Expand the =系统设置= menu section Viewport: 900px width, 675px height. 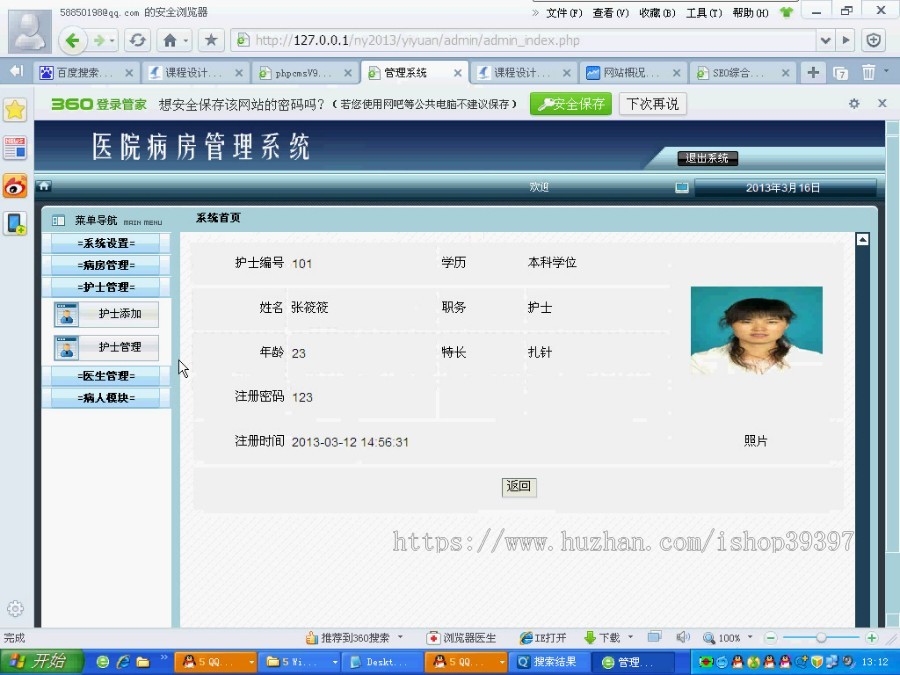coord(106,243)
